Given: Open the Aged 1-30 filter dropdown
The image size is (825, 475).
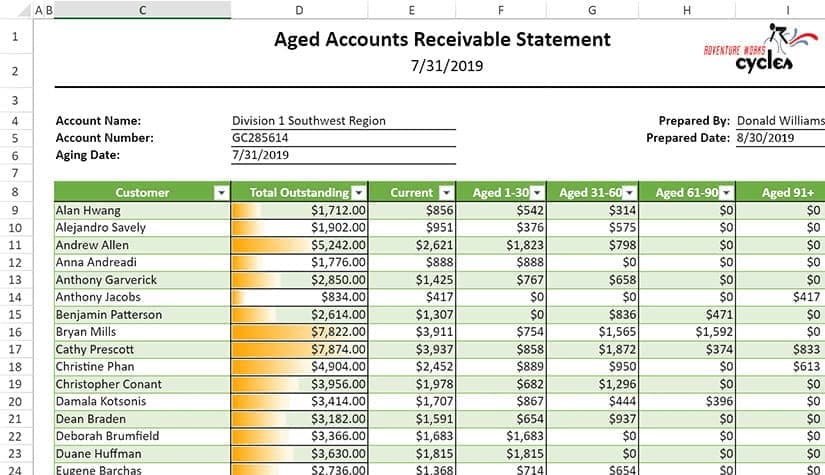Looking at the screenshot, I should coord(537,193).
